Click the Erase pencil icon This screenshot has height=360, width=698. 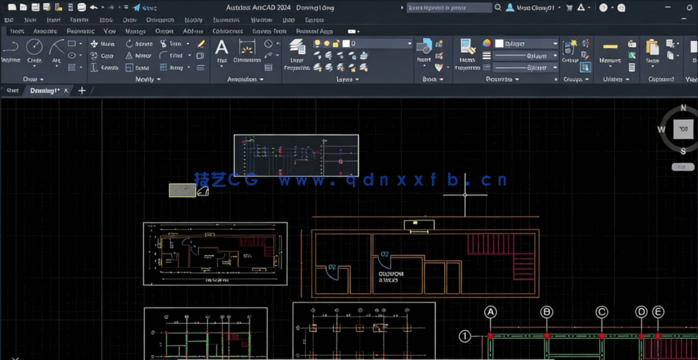(201, 44)
